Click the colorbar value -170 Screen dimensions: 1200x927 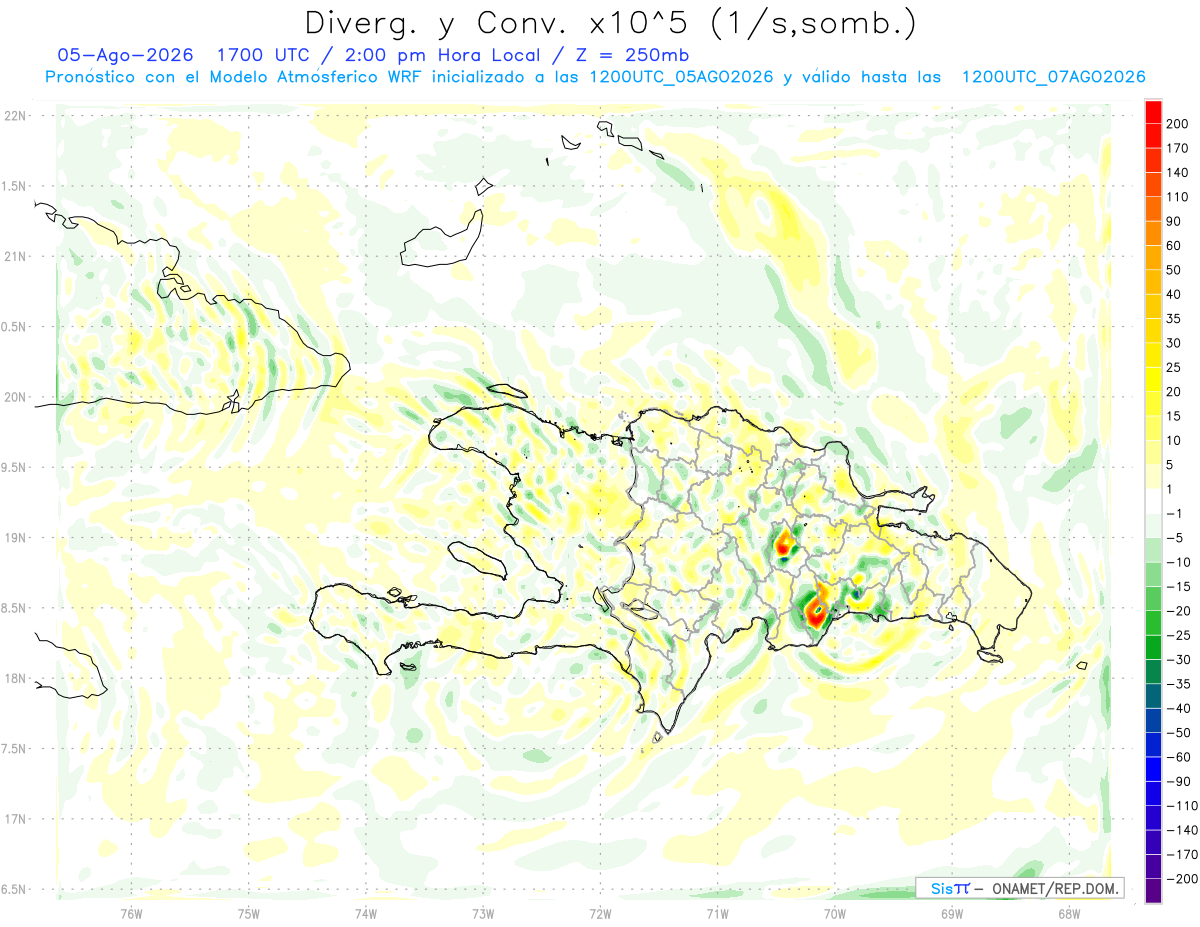click(1180, 855)
